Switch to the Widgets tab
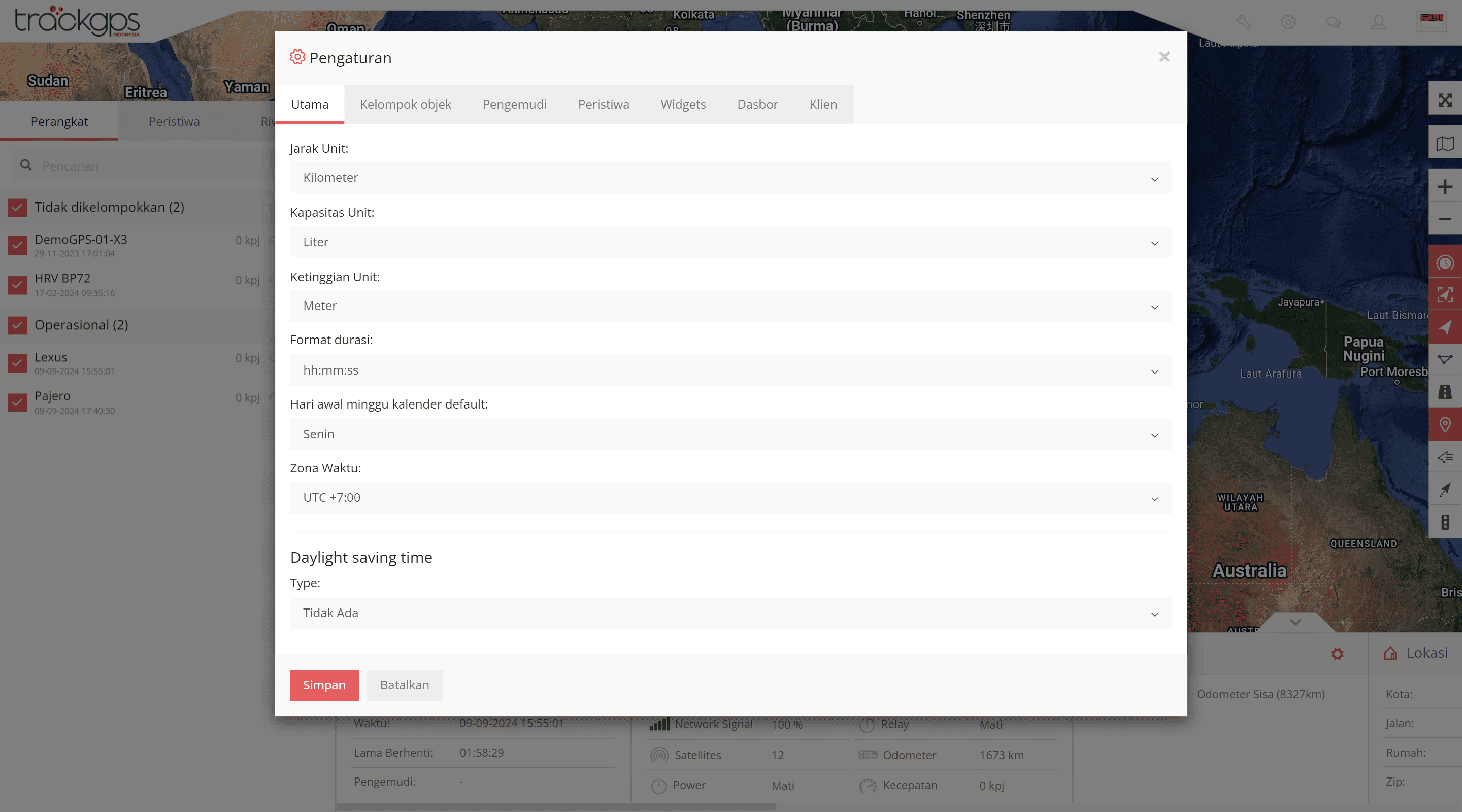 pos(683,105)
